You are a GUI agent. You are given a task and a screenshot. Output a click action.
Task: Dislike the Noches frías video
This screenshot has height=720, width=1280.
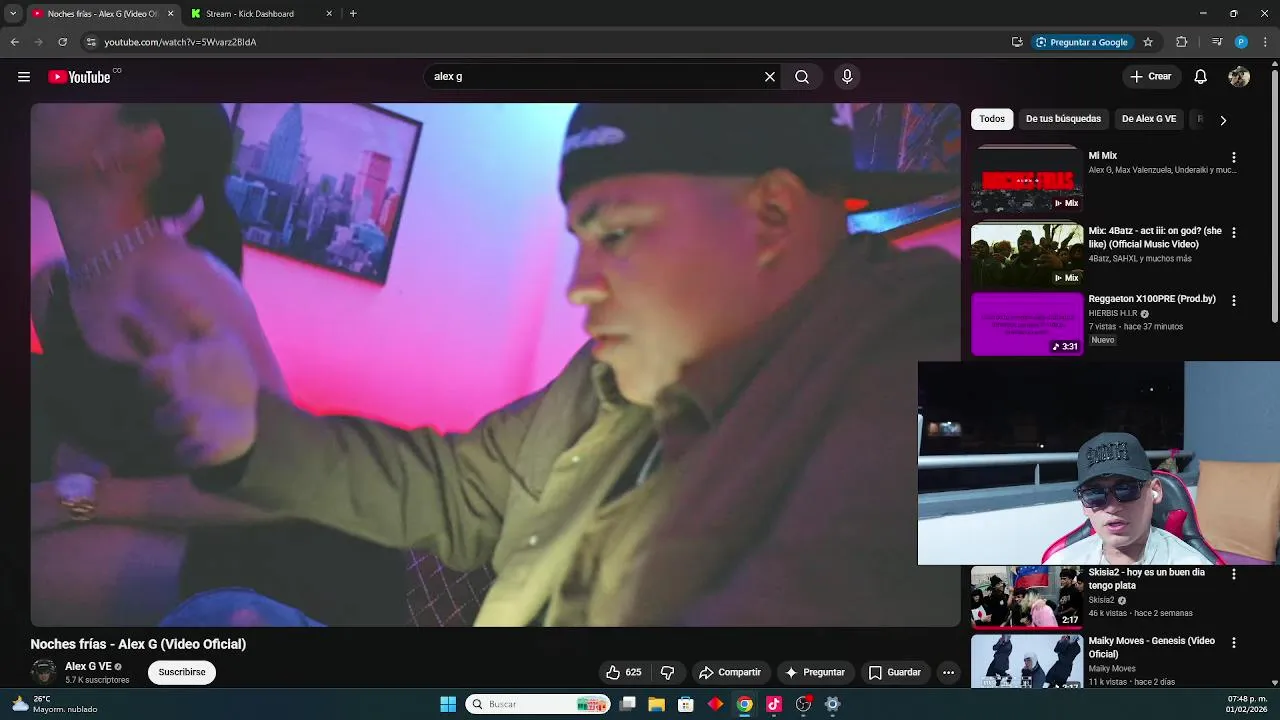tap(668, 673)
